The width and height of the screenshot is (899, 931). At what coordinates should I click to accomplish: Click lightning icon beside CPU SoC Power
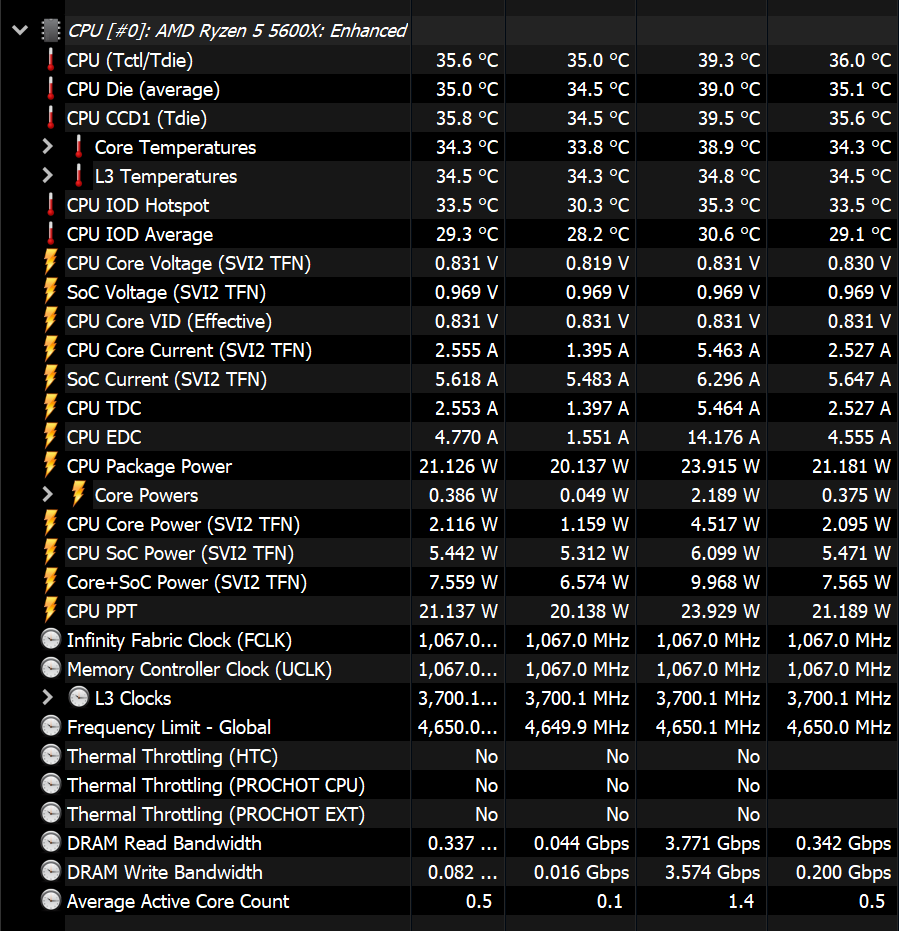tap(50, 553)
